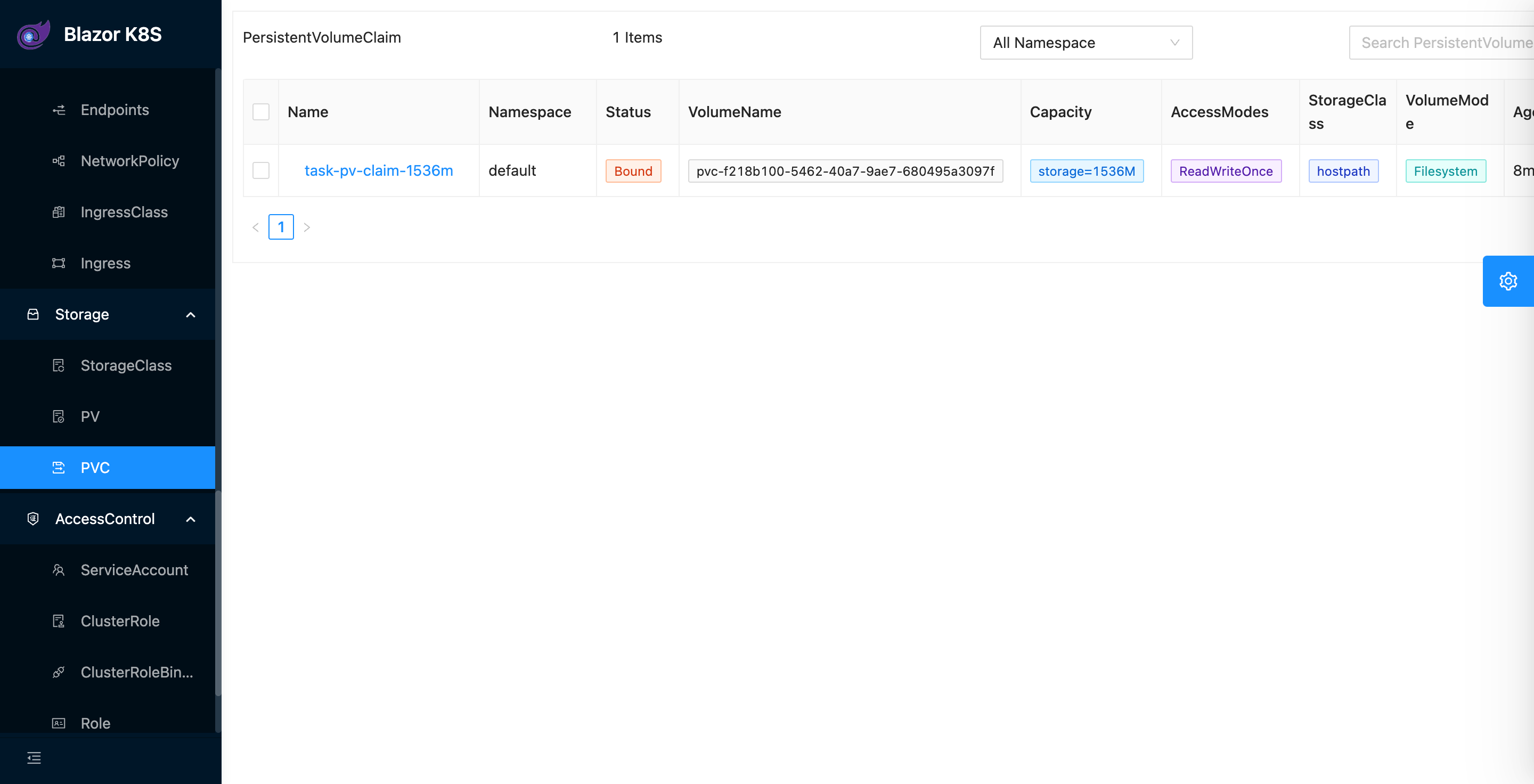
Task: Click the 1 Items count label
Action: coord(637,37)
